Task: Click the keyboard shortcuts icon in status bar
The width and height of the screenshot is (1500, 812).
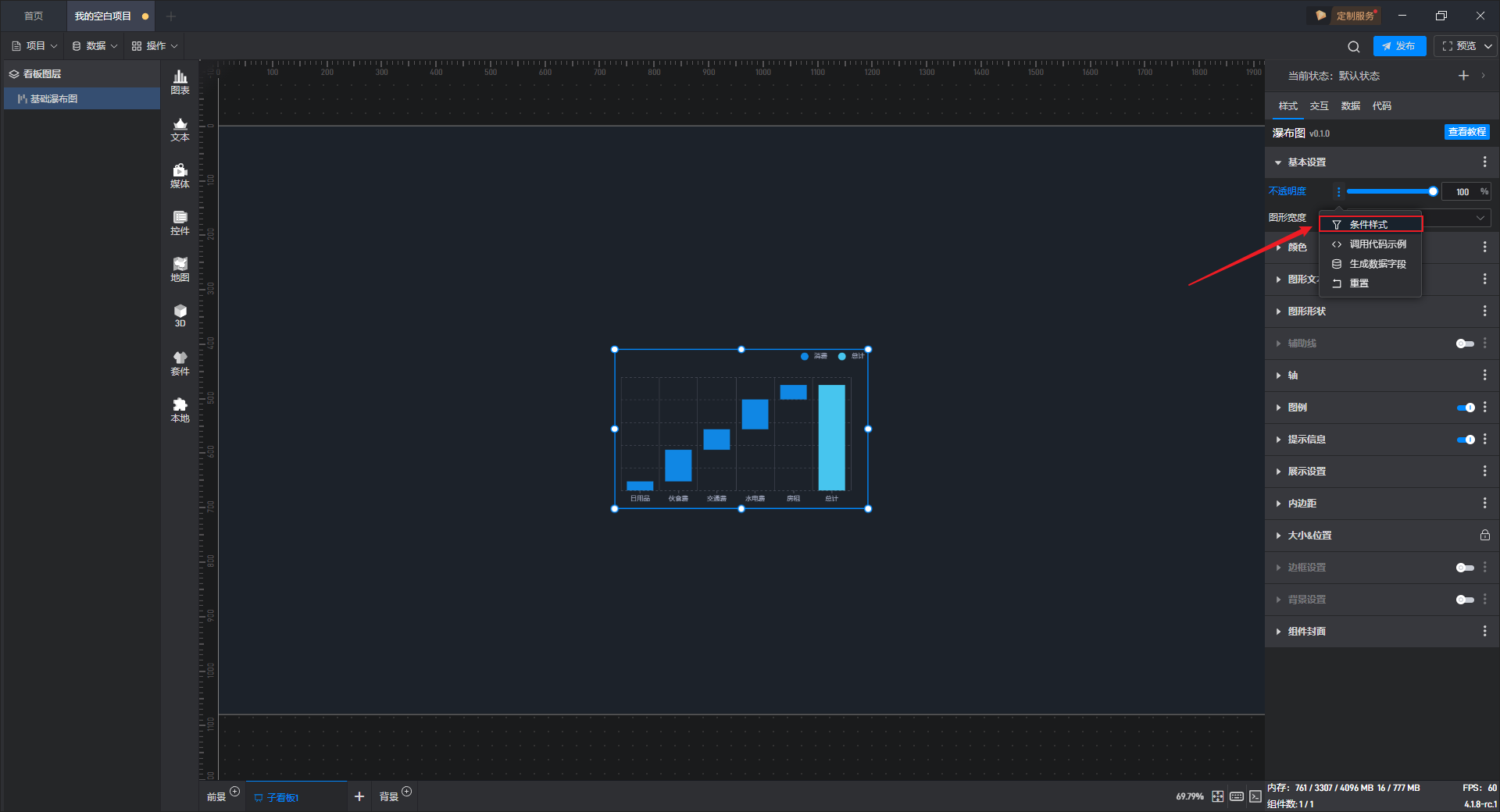Action: pos(1237,796)
